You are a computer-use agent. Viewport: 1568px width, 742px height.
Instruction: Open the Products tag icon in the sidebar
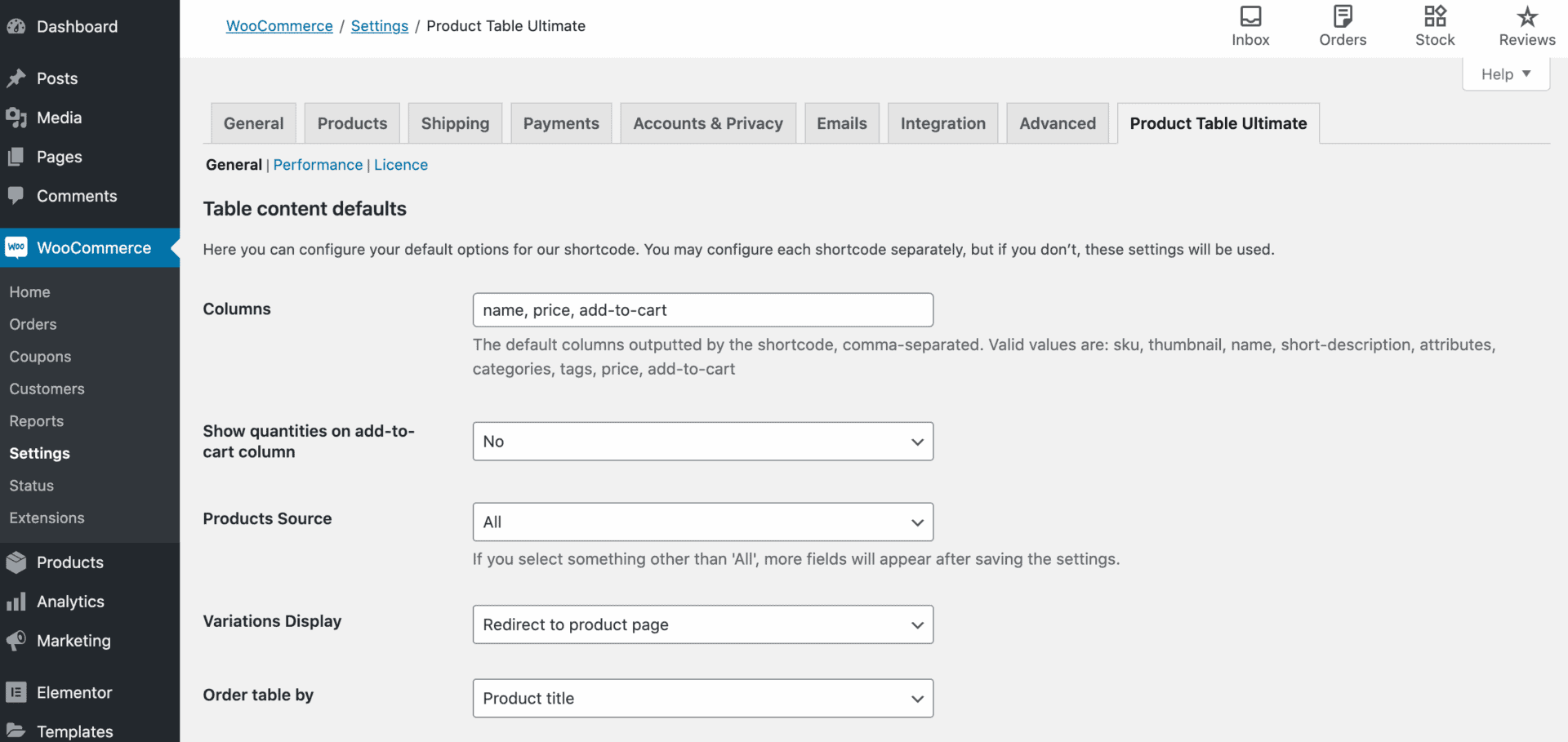pos(16,562)
